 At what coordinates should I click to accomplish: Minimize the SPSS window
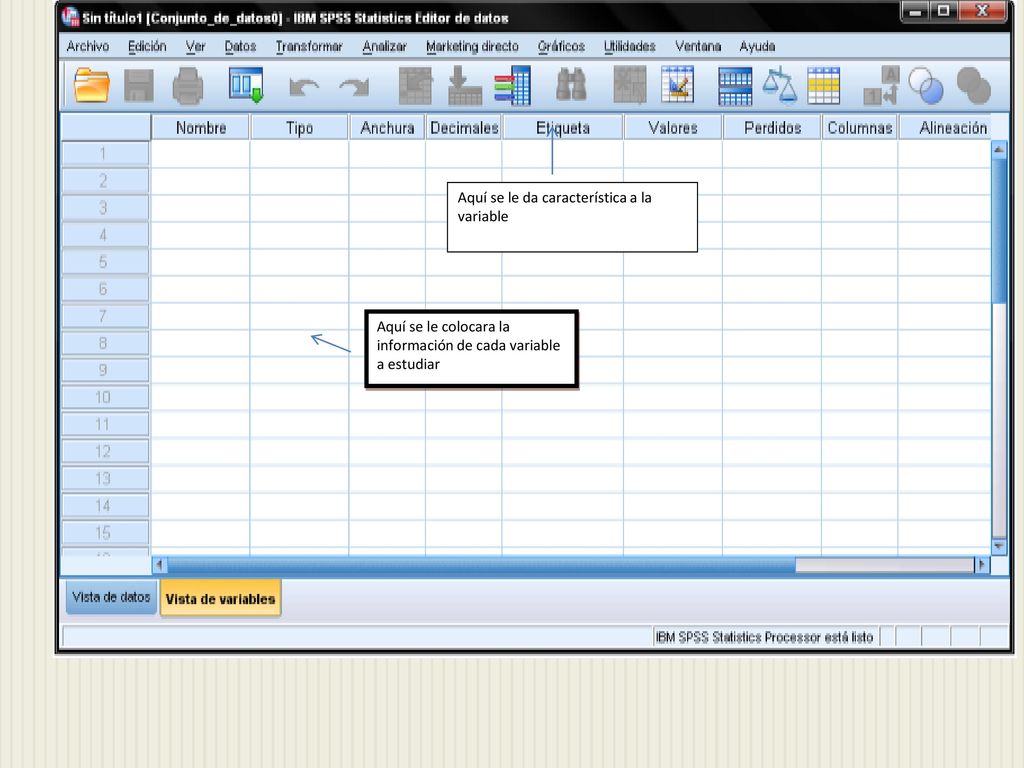(x=916, y=10)
